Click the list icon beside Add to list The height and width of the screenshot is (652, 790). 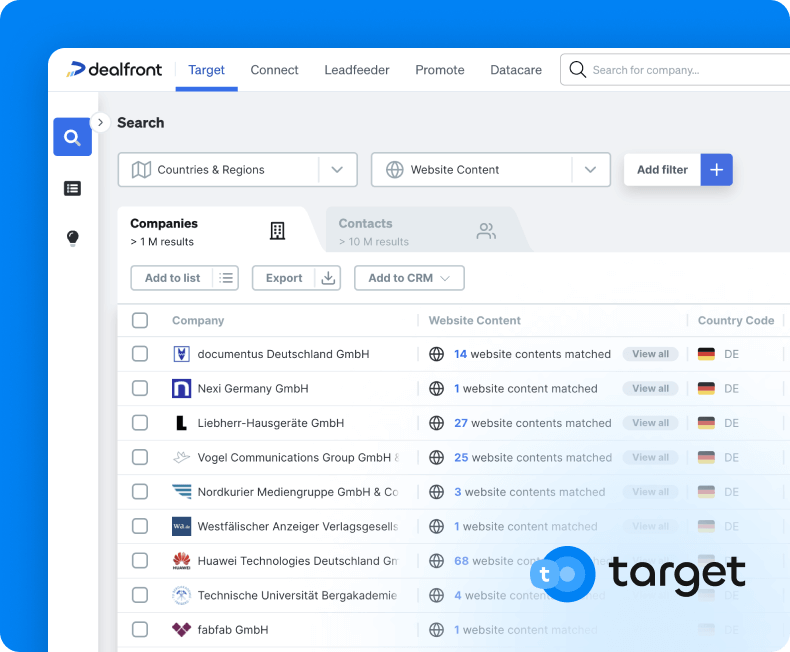click(226, 278)
